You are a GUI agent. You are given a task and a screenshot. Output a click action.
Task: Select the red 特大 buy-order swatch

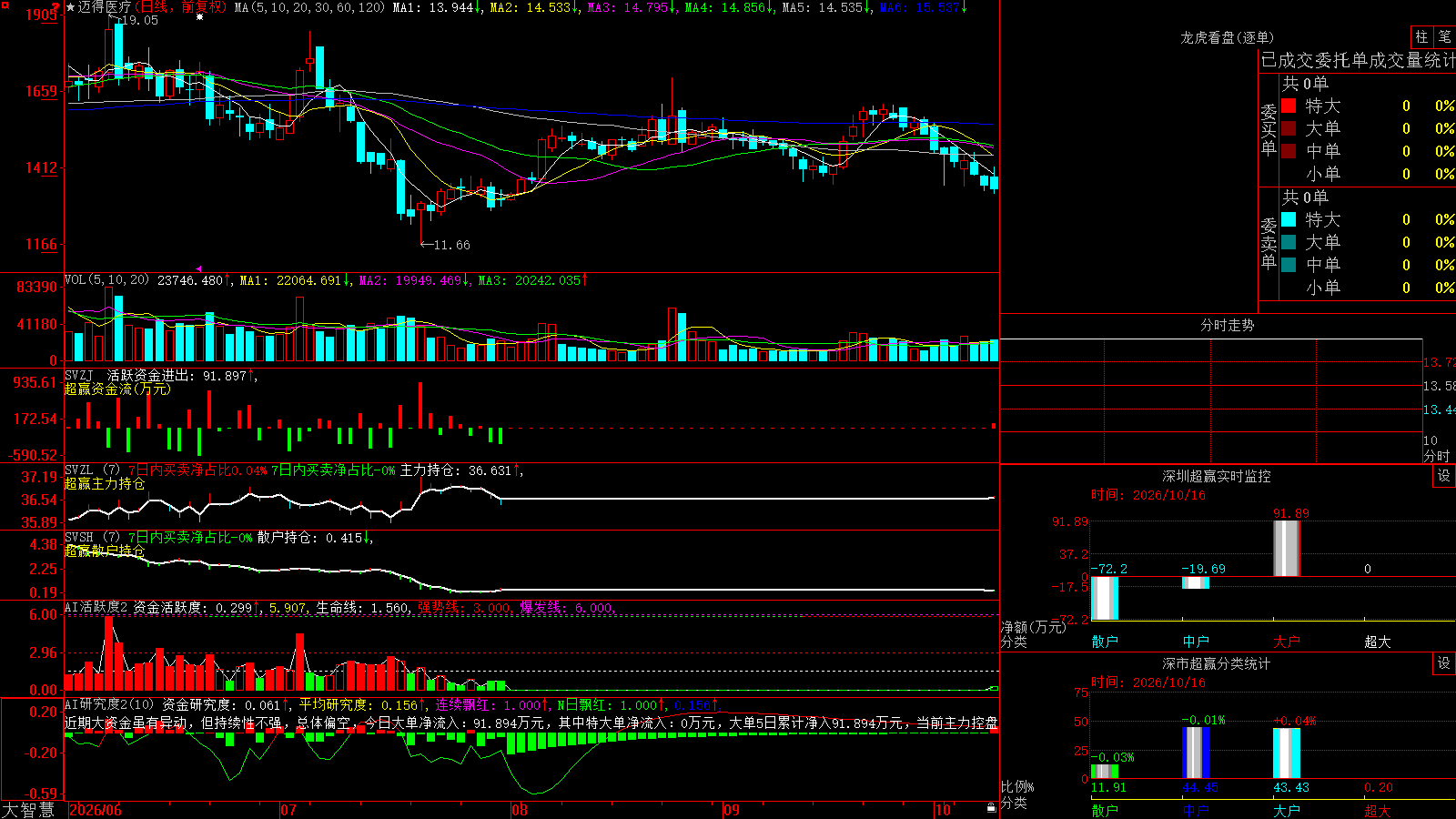[1289, 106]
